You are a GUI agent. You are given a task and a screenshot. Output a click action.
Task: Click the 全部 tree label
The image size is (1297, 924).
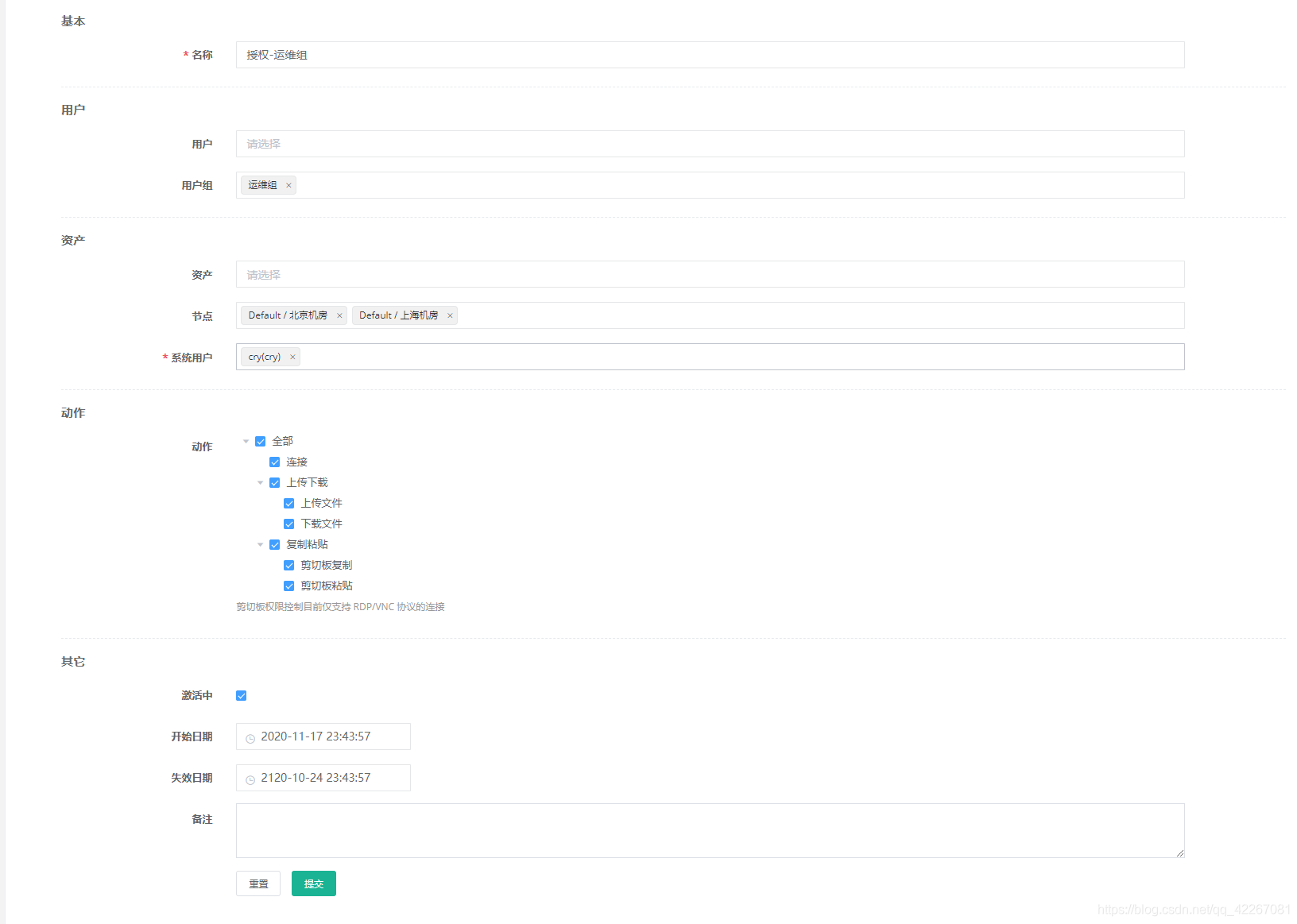(283, 441)
